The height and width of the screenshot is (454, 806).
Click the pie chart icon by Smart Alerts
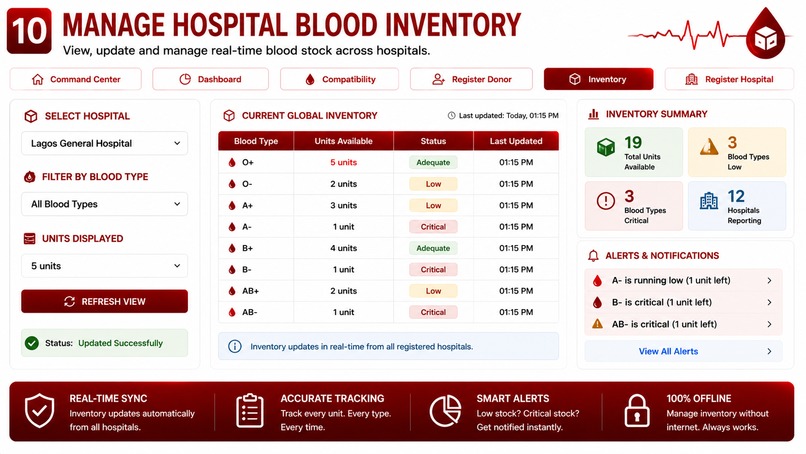click(x=445, y=411)
